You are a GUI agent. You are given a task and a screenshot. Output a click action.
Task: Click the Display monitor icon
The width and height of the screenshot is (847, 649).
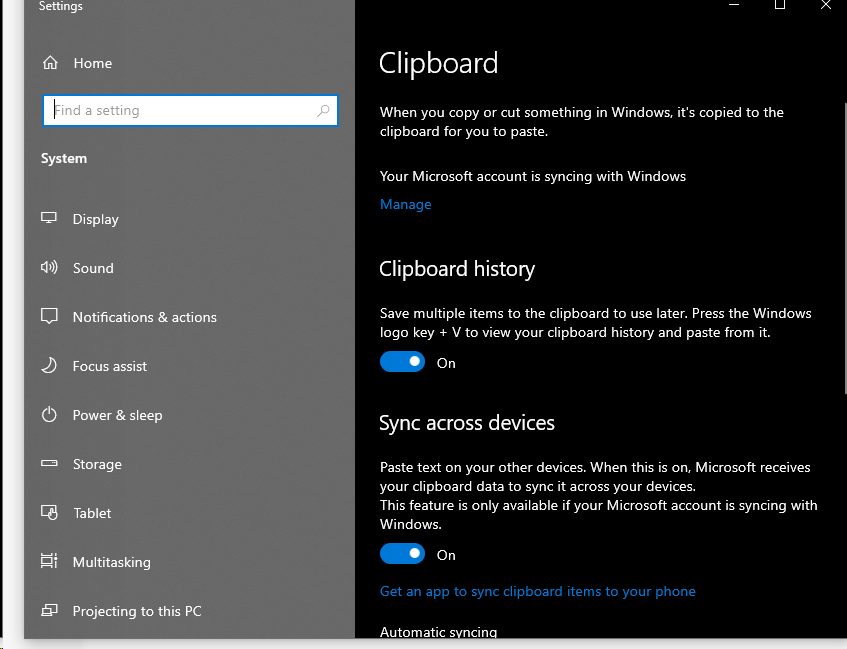click(x=49, y=218)
